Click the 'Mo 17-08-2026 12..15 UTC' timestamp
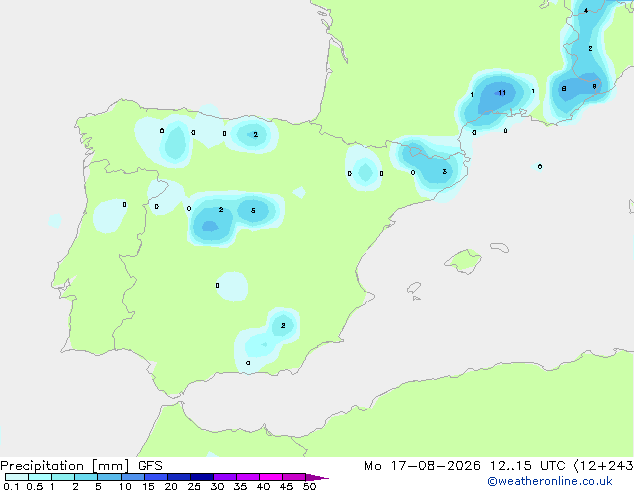Viewport: 634px width, 490px height. (x=465, y=466)
